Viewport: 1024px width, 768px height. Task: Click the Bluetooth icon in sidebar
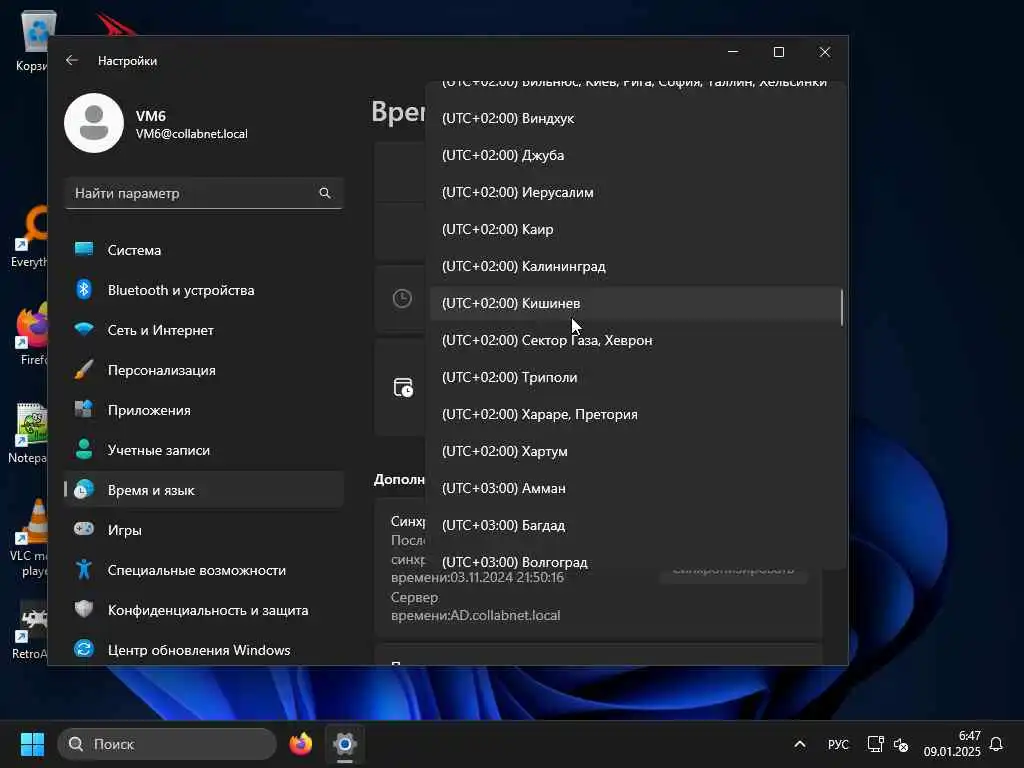coord(84,289)
